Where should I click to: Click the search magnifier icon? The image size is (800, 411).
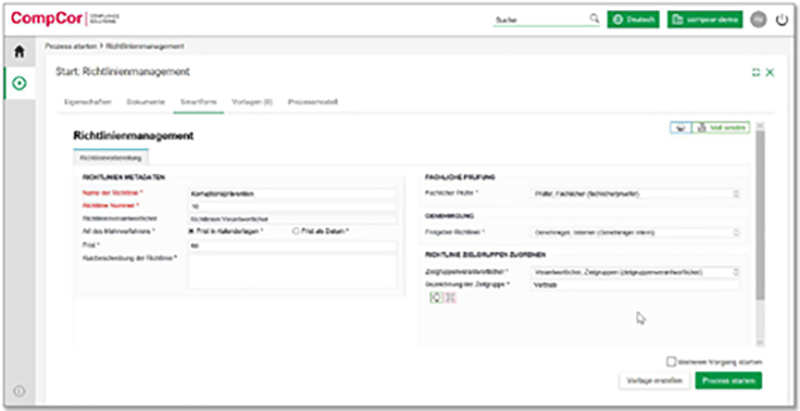click(594, 19)
